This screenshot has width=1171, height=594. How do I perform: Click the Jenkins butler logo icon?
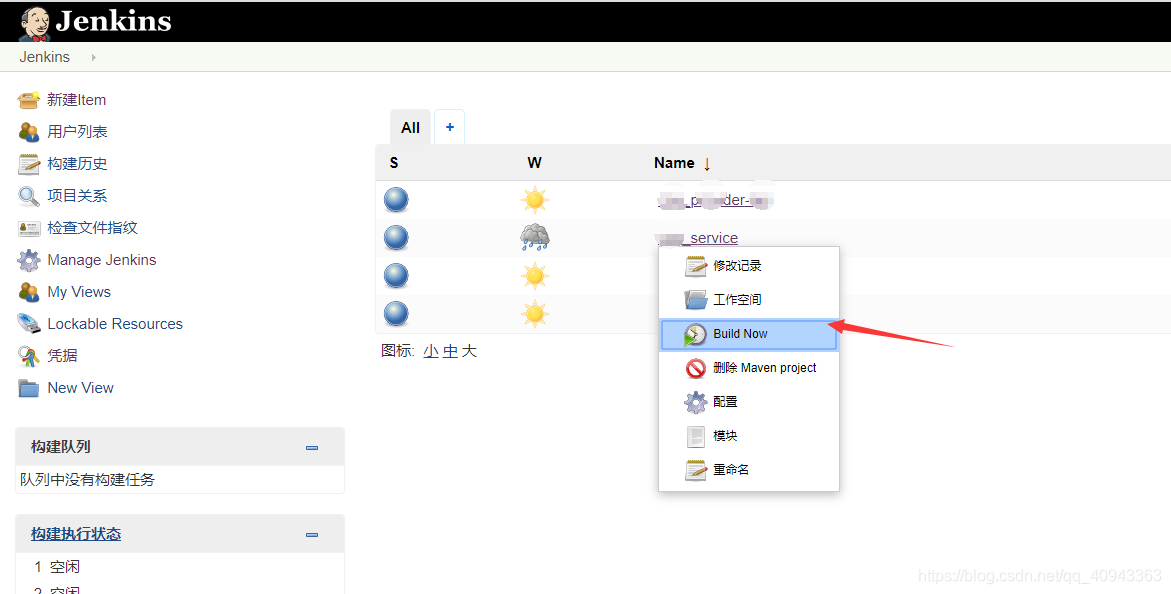click(34, 23)
